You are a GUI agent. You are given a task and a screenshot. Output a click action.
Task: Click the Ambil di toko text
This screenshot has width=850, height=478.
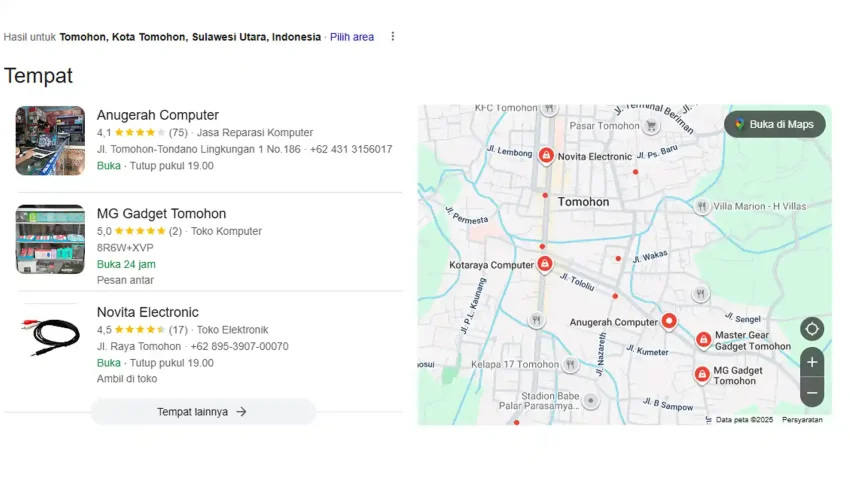(127, 379)
